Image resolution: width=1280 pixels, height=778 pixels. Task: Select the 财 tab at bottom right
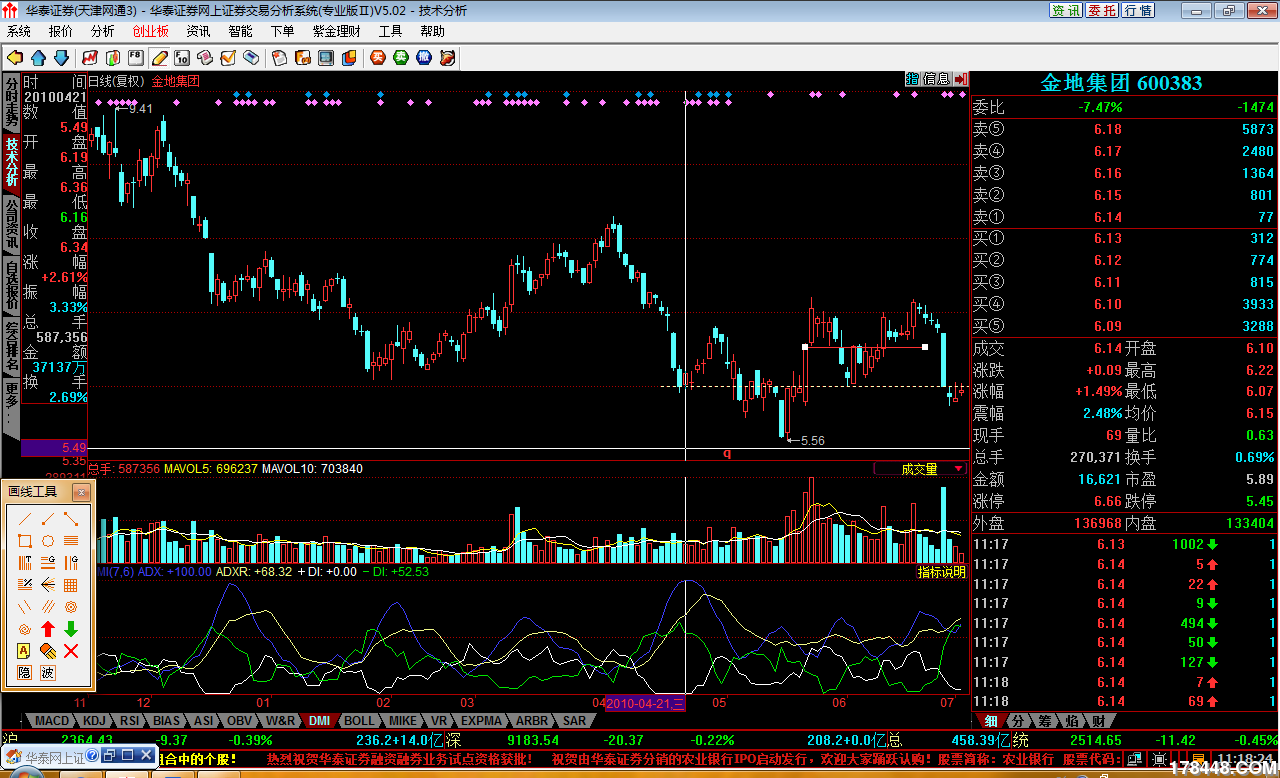point(1097,720)
